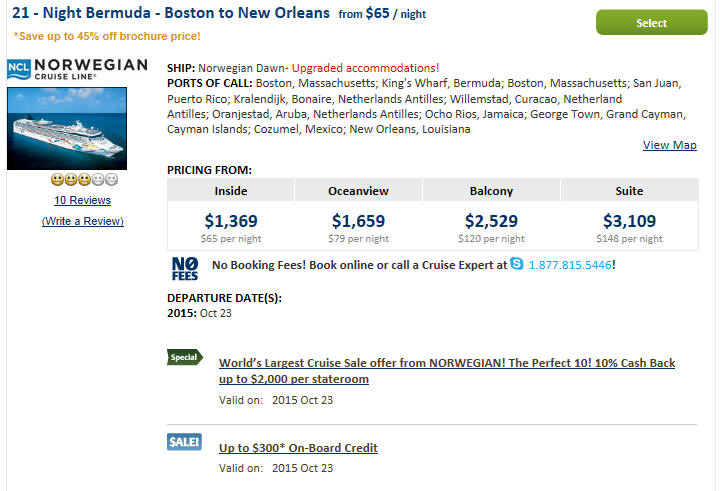Screen dimensions: 720x491
Task: Select the Oceanview cabin column header
Action: 358,190
